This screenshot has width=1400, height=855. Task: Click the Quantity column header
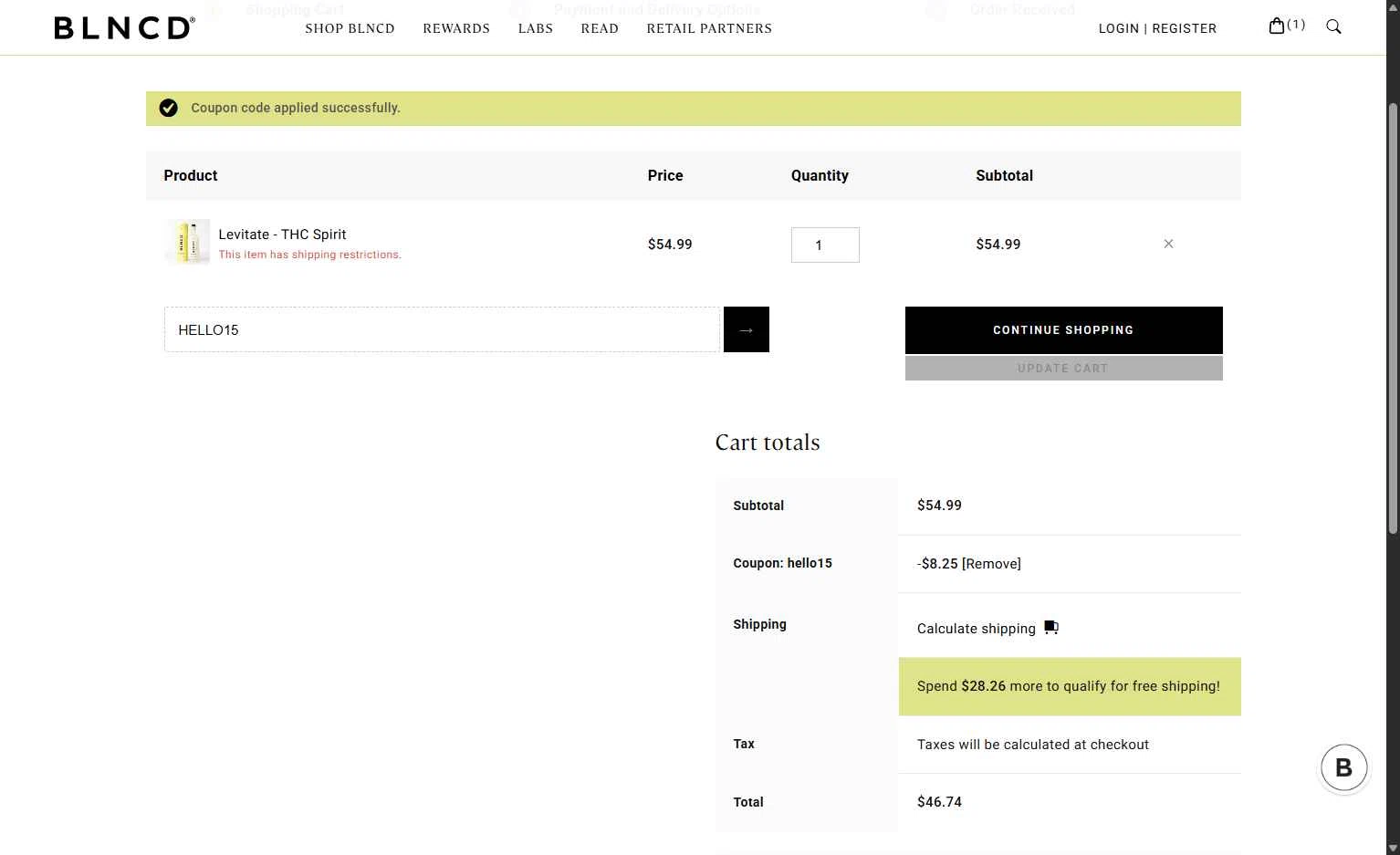click(x=820, y=175)
